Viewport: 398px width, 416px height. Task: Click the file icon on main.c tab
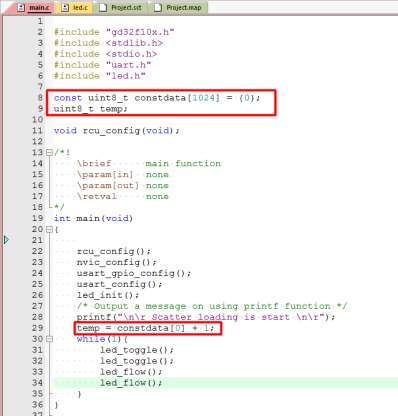point(21,7)
